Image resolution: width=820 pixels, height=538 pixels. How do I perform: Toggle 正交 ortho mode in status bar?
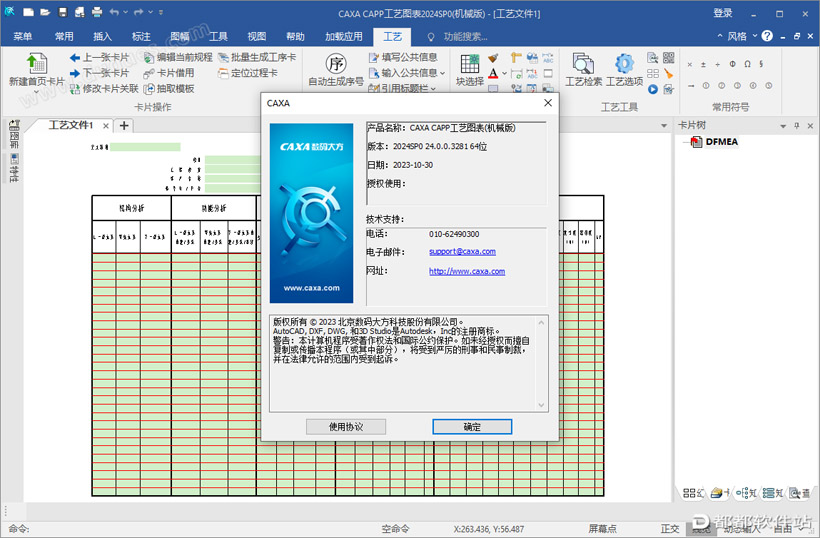[670, 529]
